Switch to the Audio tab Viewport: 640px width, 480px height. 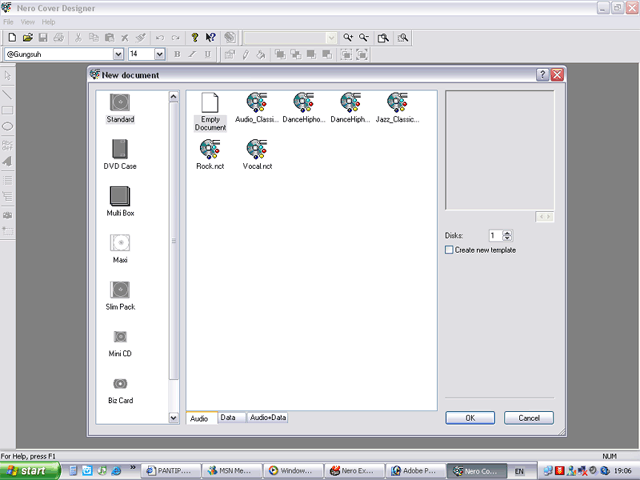coord(199,418)
